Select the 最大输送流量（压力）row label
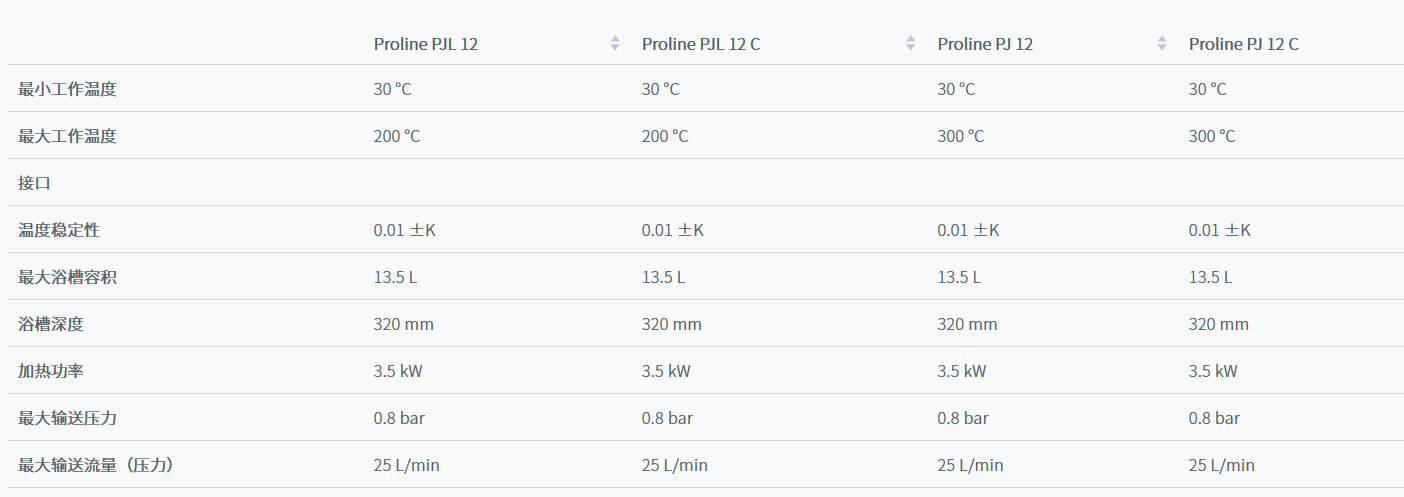Viewport: 1404px width, 497px height. click(x=102, y=465)
